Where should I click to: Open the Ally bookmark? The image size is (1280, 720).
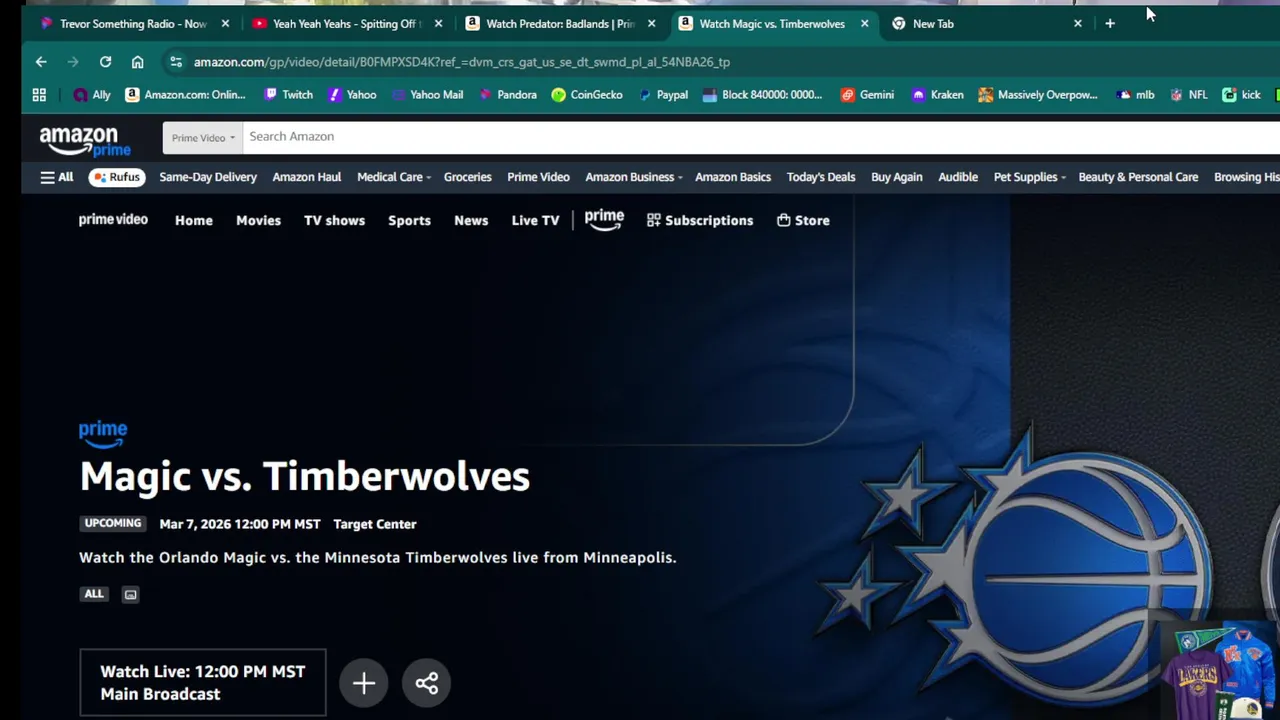(x=92, y=95)
